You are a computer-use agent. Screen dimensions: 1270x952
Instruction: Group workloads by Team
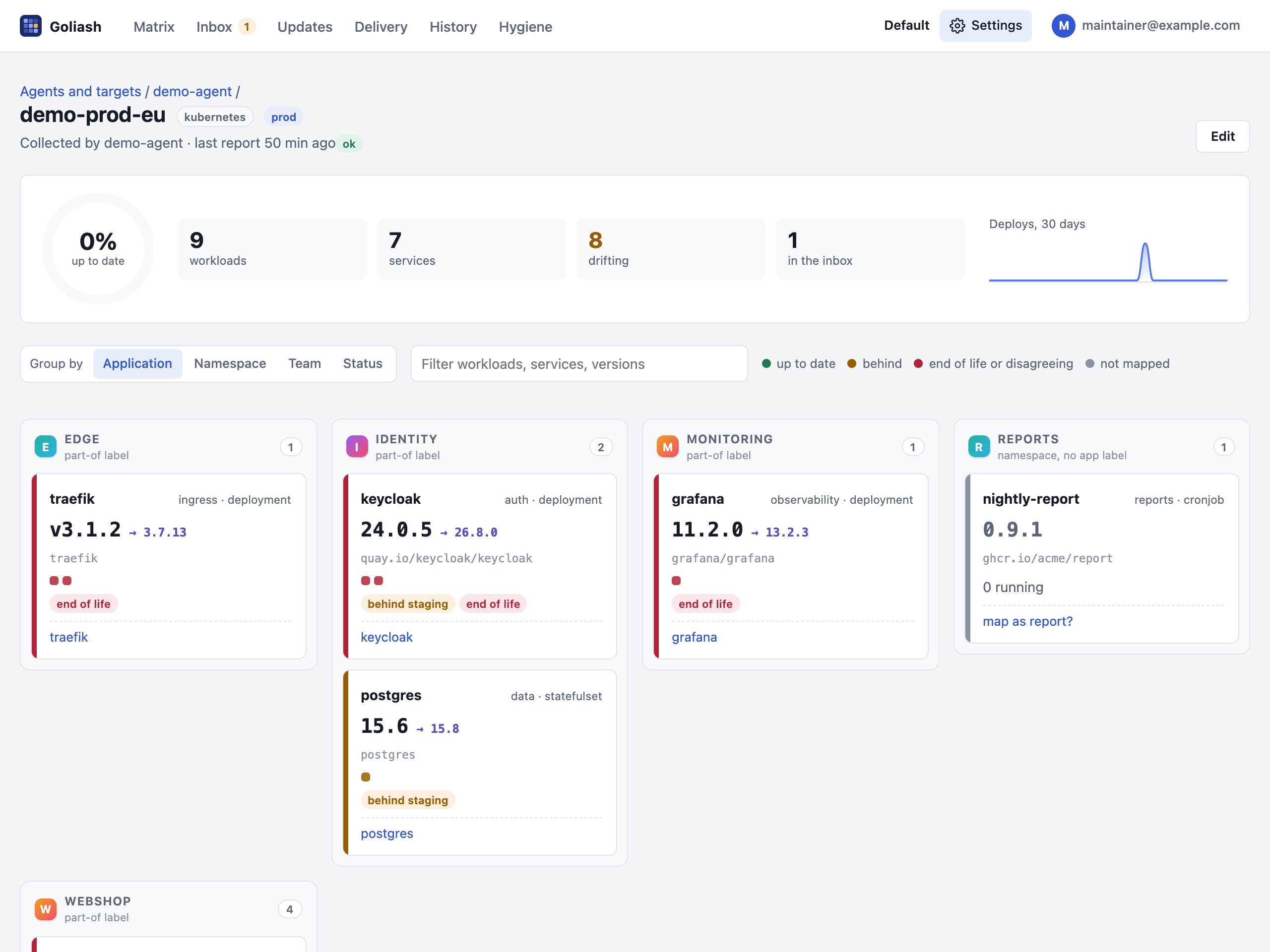click(304, 363)
